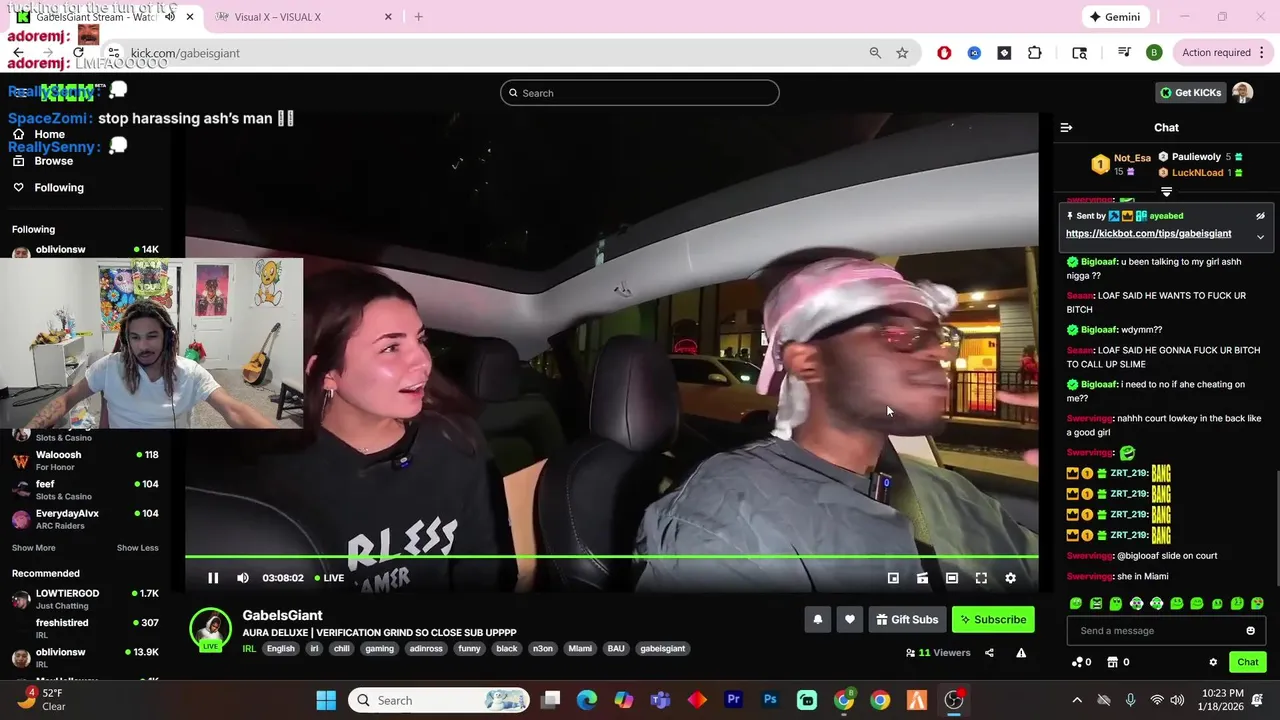Click the Get KICKs button
Viewport: 1280px width, 720px height.
pyautogui.click(x=1190, y=93)
